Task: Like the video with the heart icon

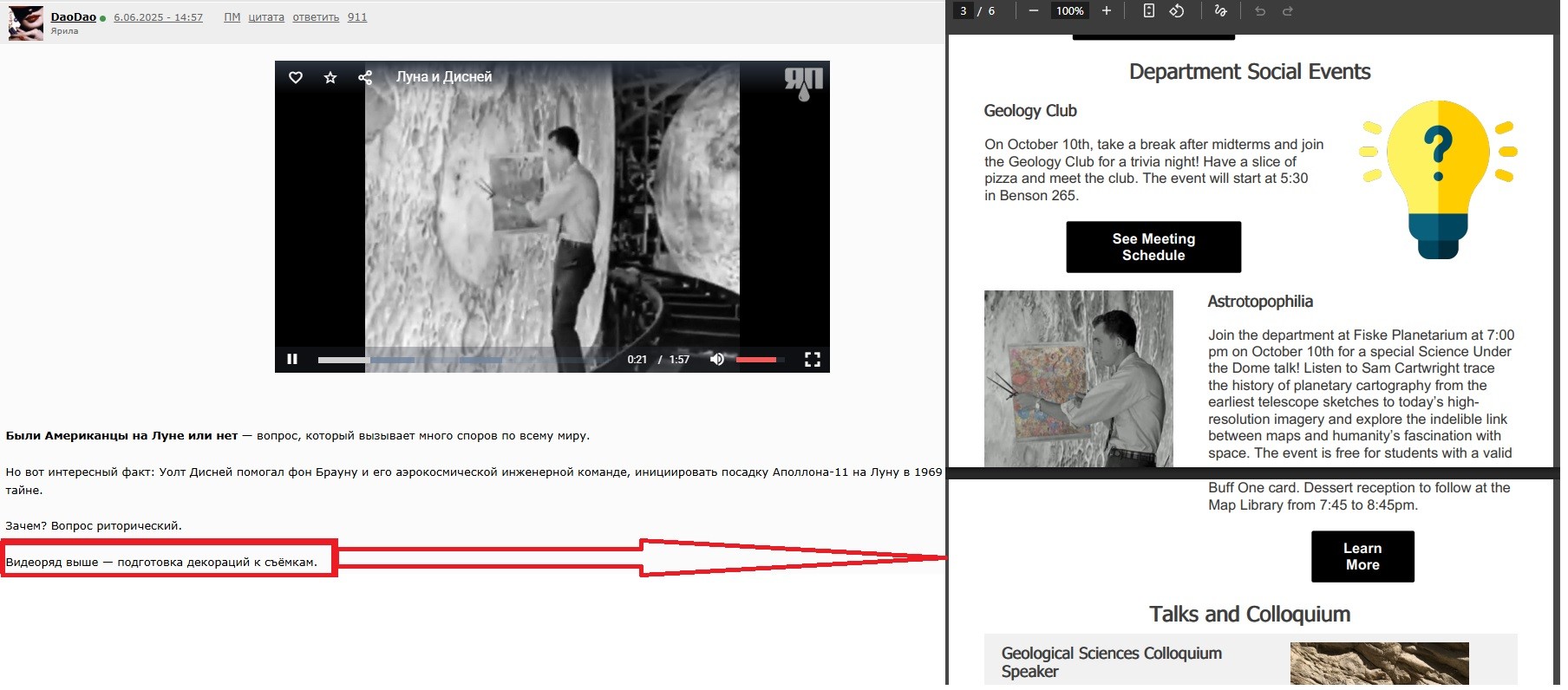Action: tap(296, 77)
